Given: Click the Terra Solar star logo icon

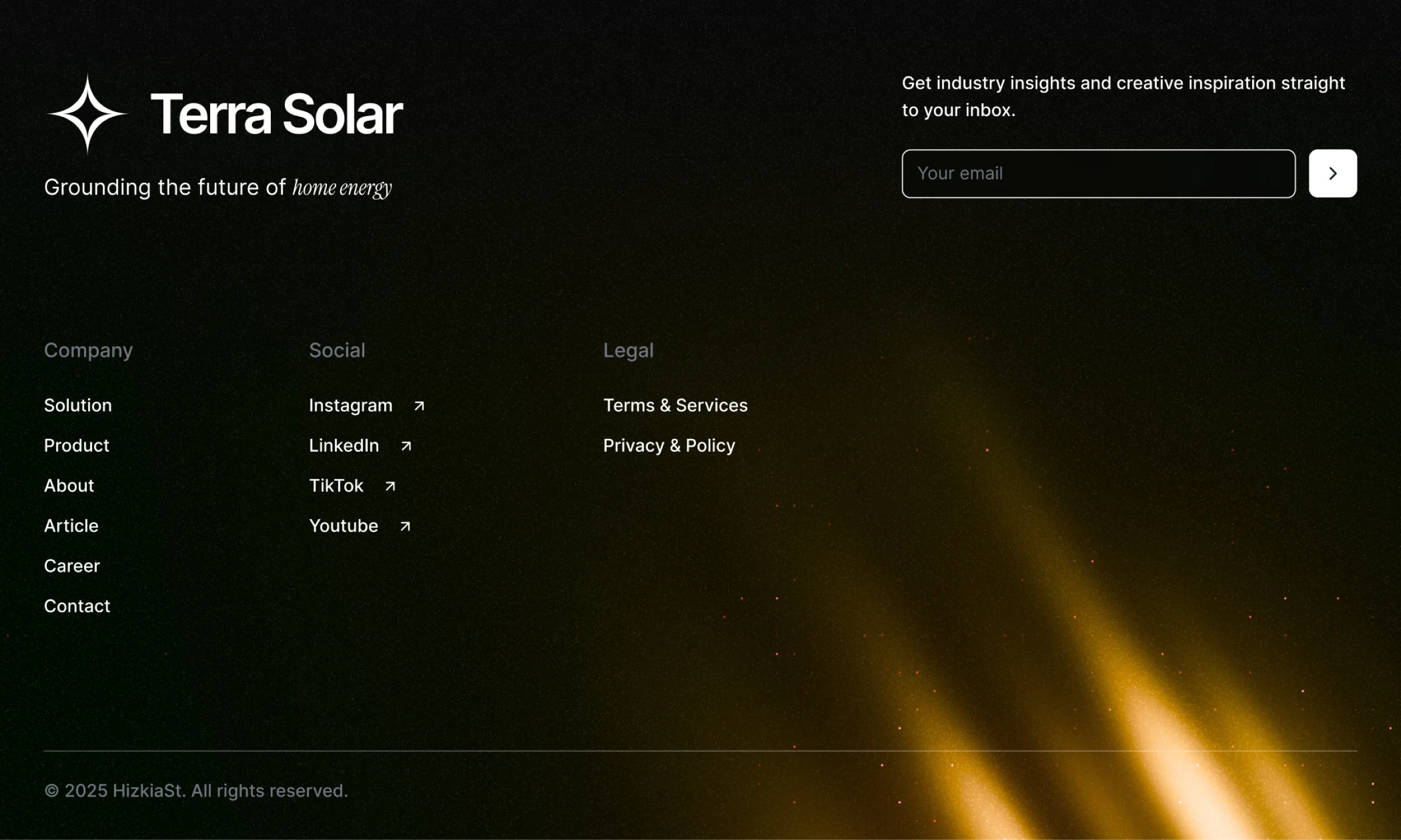Looking at the screenshot, I should coord(88,114).
